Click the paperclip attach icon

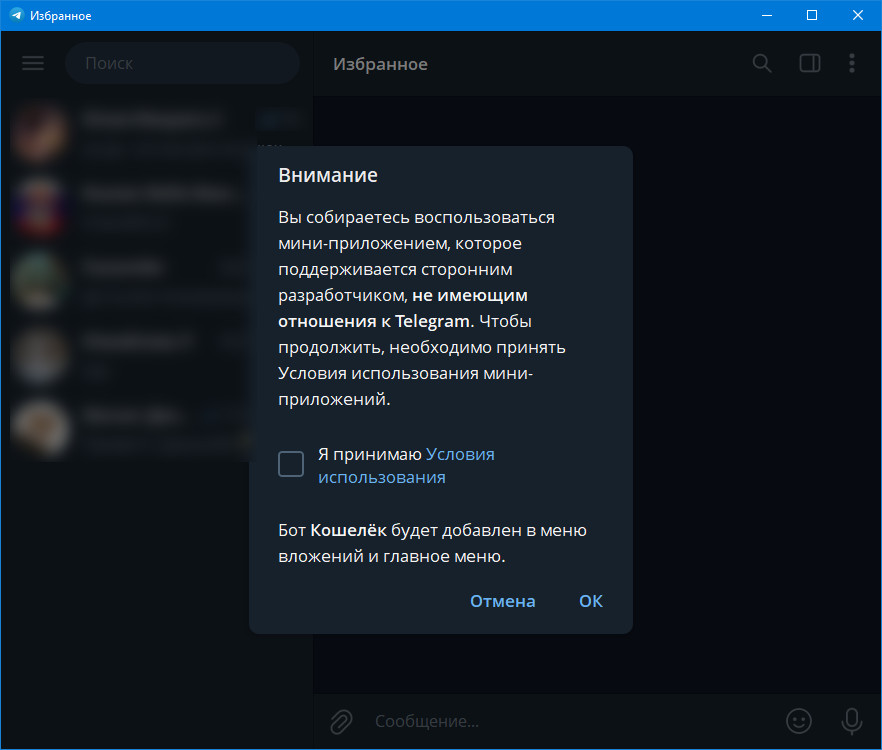[341, 721]
